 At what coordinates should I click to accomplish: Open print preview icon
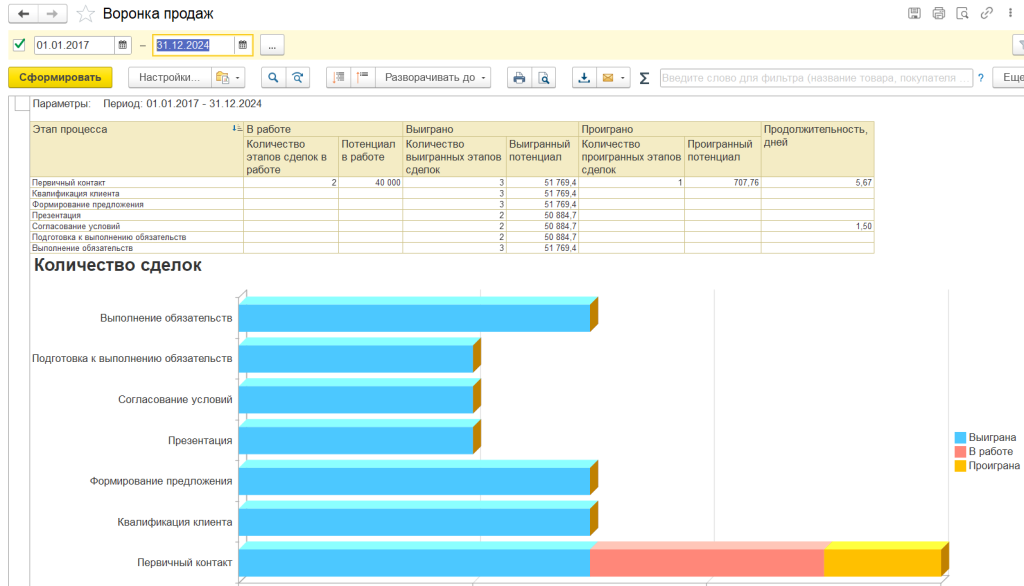point(543,78)
